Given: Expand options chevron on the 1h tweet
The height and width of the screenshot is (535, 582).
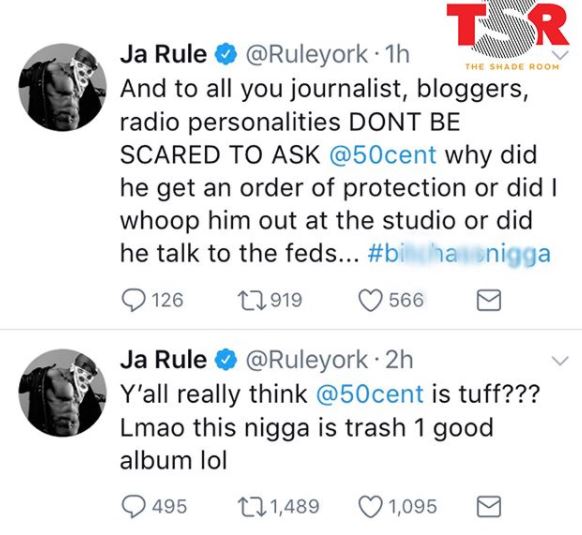Looking at the screenshot, I should [x=560, y=56].
